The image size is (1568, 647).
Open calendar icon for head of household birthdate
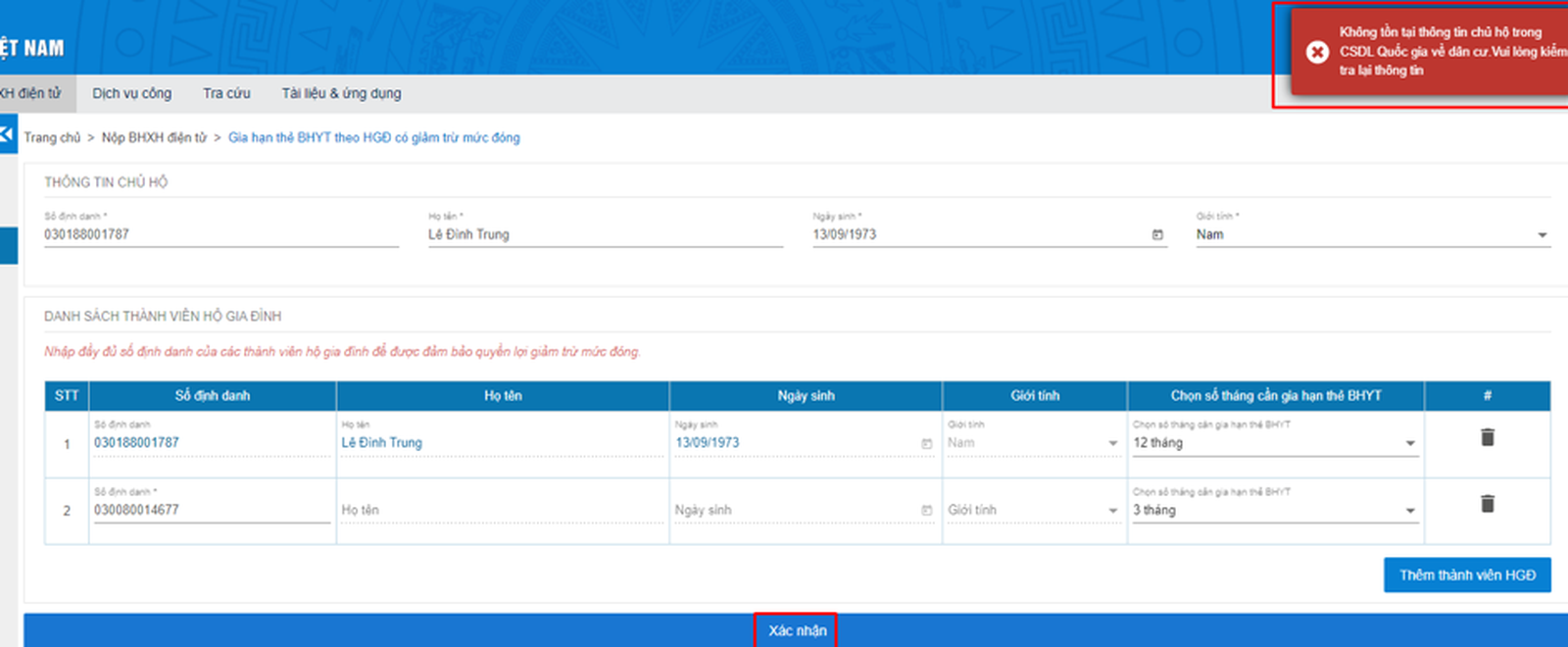pyautogui.click(x=1157, y=235)
